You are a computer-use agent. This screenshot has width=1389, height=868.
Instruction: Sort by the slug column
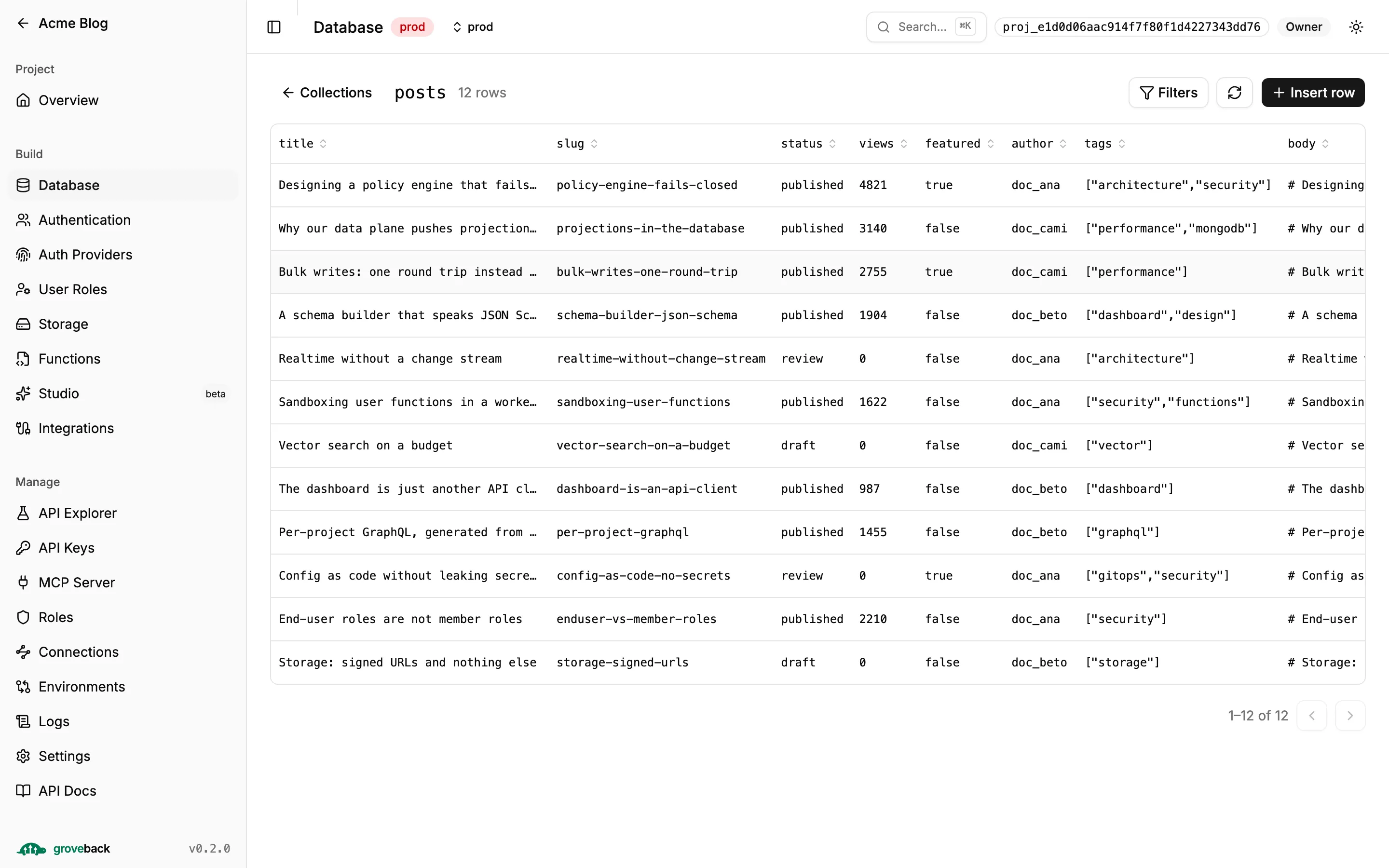[x=577, y=144]
